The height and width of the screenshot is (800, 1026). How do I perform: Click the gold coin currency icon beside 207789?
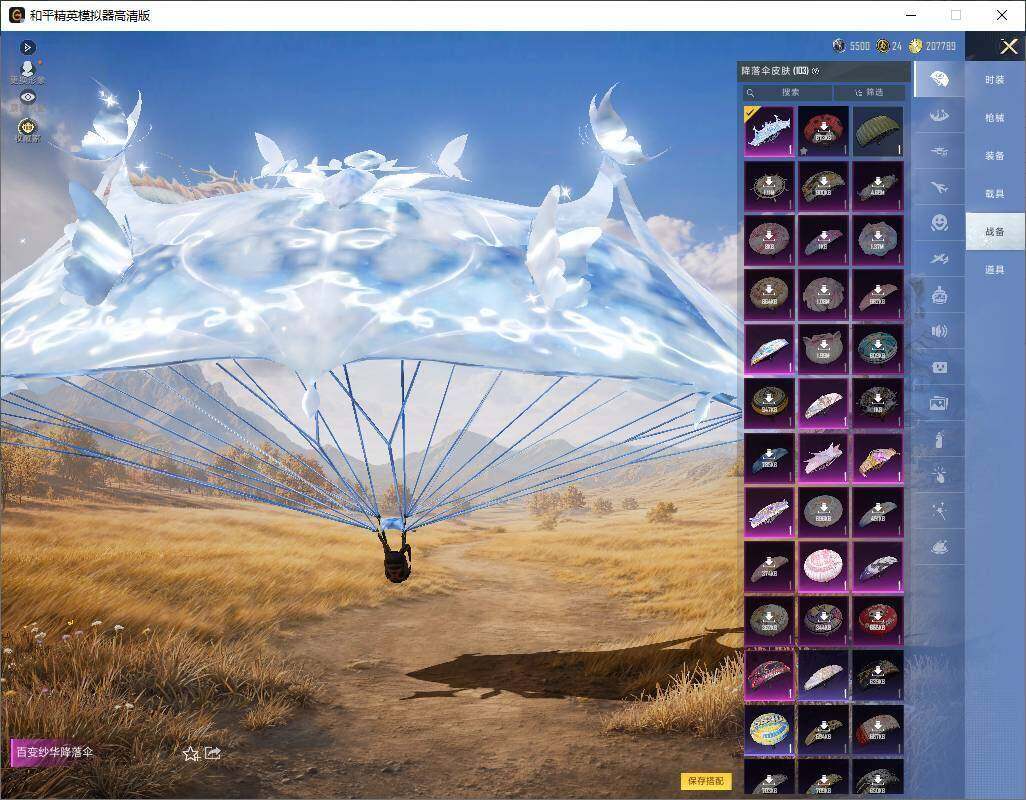(915, 45)
